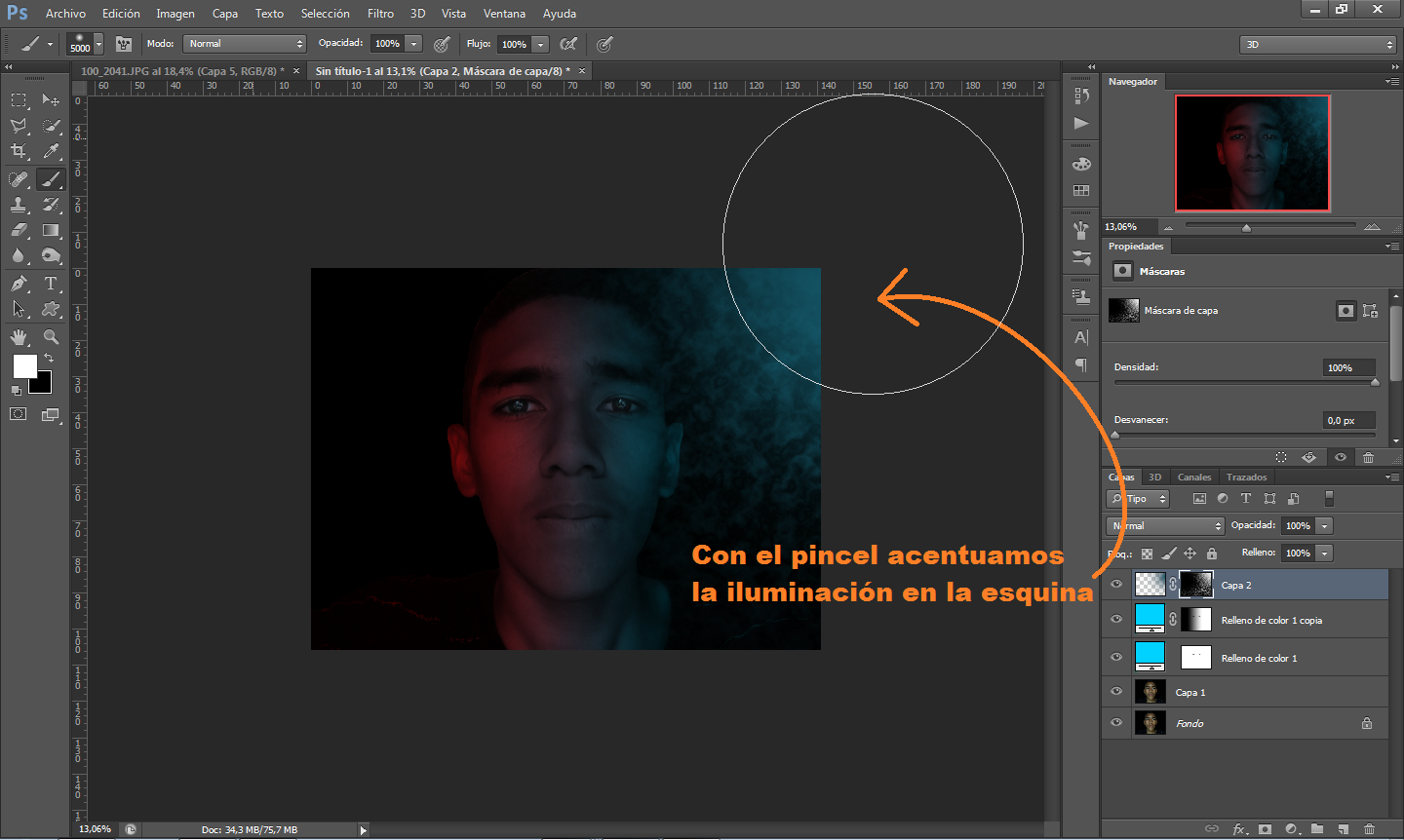Hide the Relleno de color 1 layer
1404x840 pixels.
click(x=1116, y=658)
